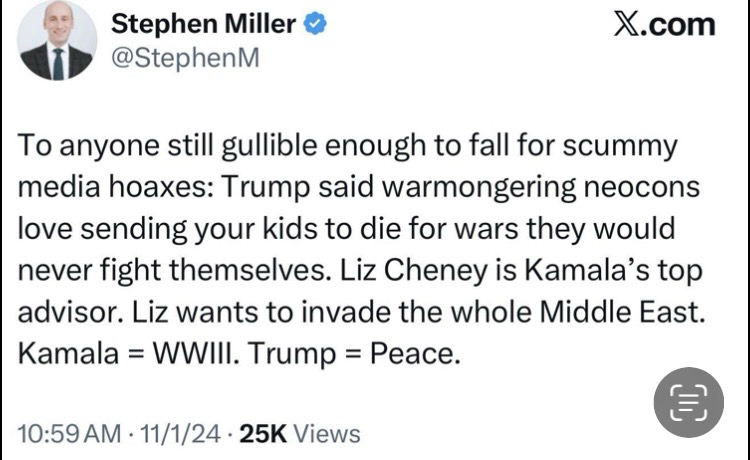The width and height of the screenshot is (750, 460).
Task: Open the @StephenM handle link
Action: (x=184, y=59)
